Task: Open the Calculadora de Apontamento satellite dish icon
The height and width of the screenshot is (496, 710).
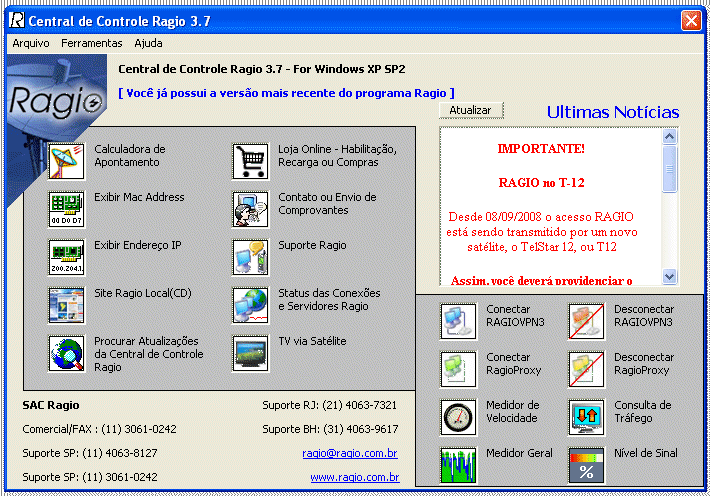Action: pos(67,161)
